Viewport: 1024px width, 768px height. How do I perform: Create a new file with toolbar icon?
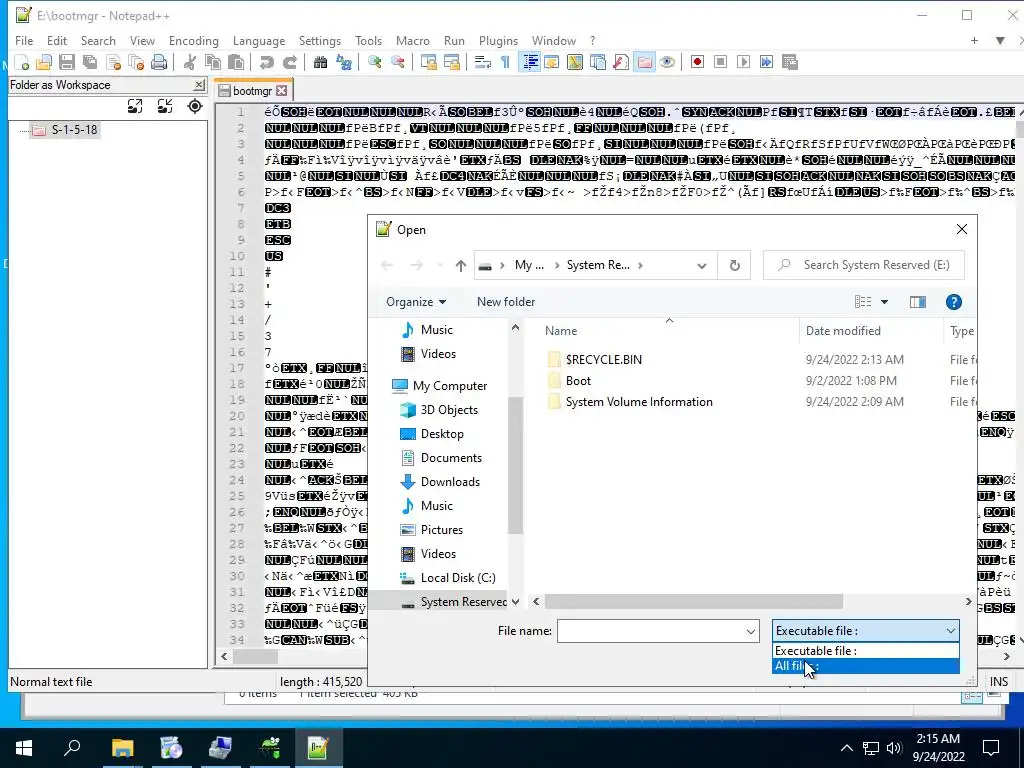(22, 62)
